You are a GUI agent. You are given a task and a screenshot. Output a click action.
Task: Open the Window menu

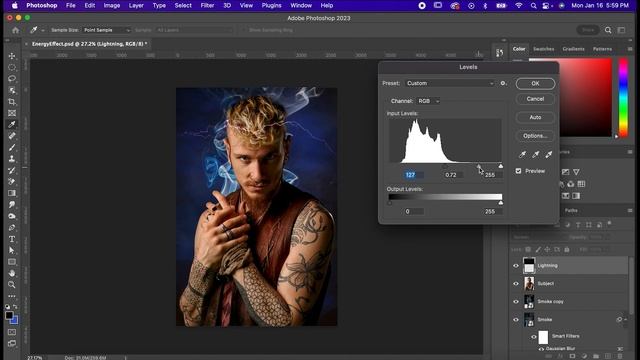click(x=301, y=5)
